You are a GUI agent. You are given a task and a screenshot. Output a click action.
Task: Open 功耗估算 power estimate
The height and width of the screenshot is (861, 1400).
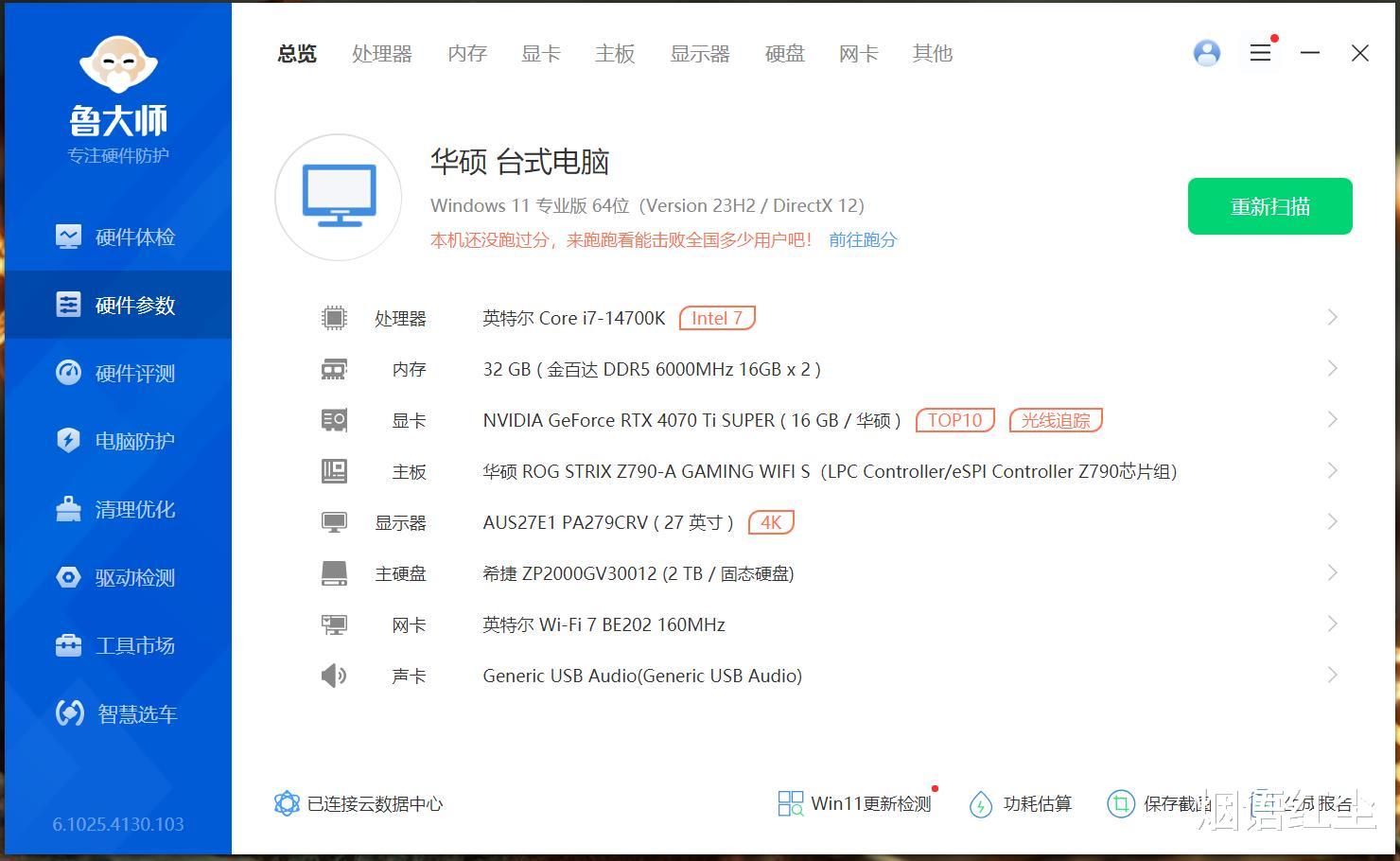coord(1021,803)
